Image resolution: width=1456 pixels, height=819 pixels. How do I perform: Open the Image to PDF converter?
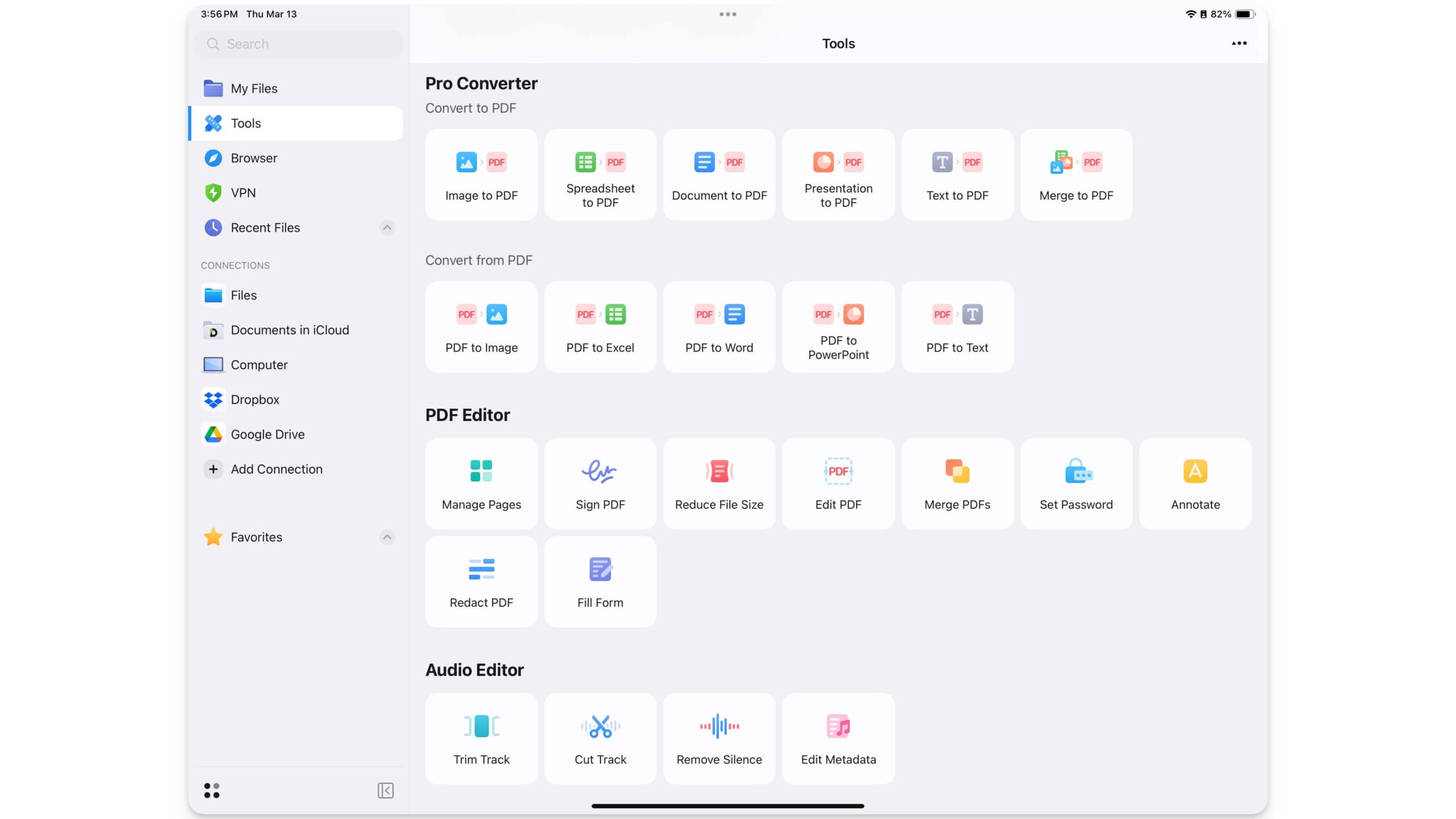pos(481,174)
